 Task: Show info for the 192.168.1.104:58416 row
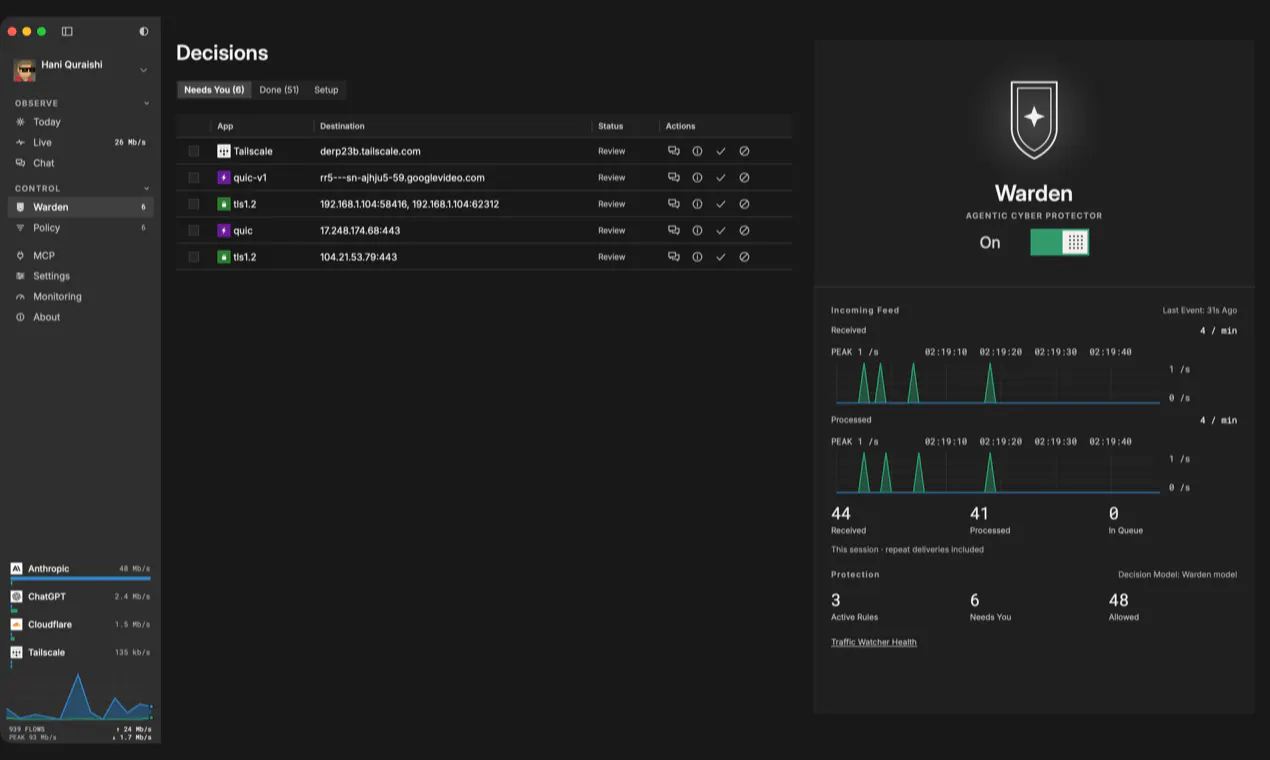(697, 204)
